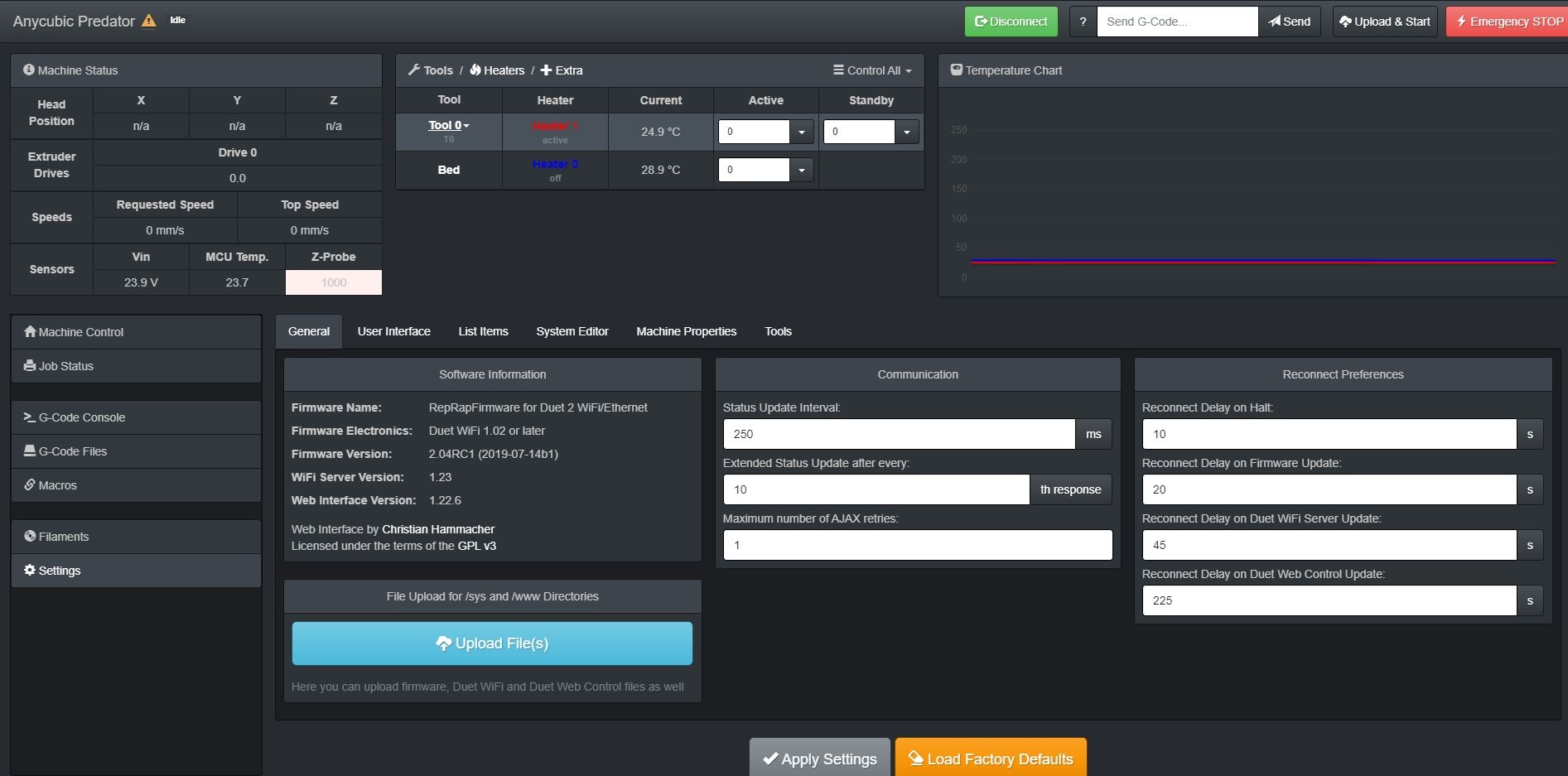Click the warning triangle icon beside Anycubic Predator
The height and width of the screenshot is (776, 1568).
[x=148, y=21]
